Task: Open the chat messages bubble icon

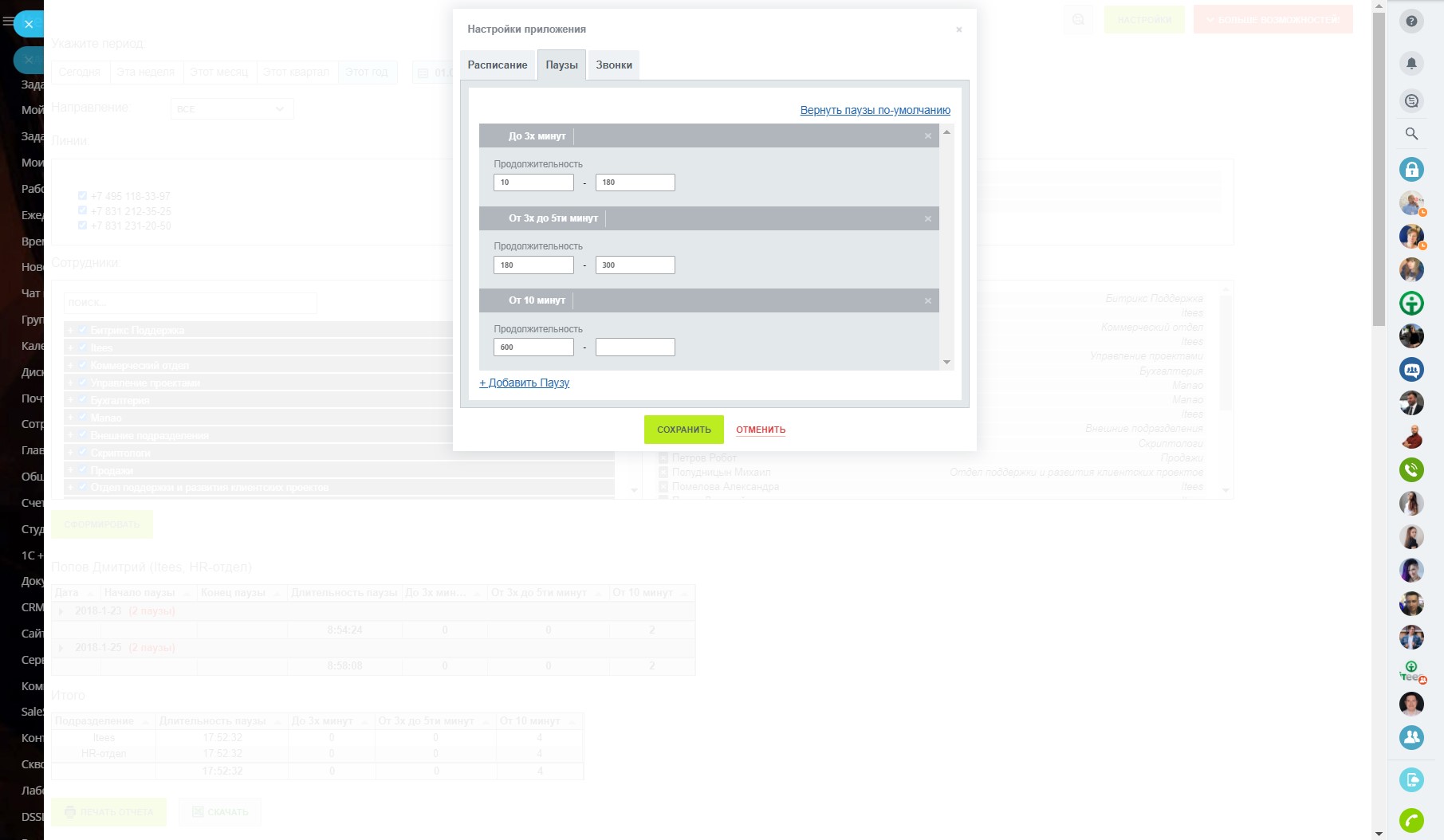Action: coord(1411,100)
